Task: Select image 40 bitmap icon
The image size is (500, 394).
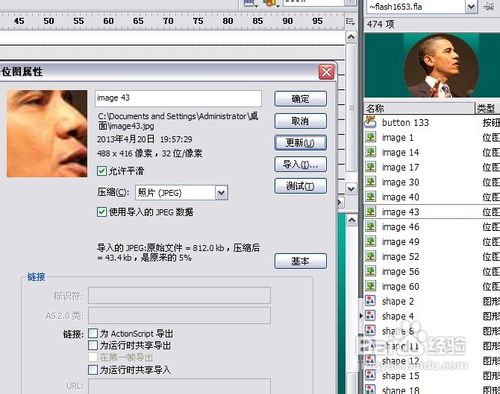Action: pyautogui.click(x=370, y=197)
